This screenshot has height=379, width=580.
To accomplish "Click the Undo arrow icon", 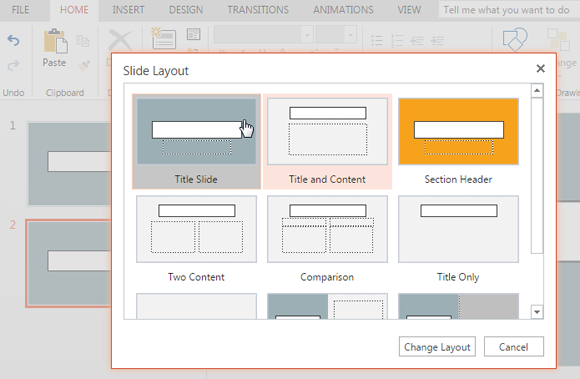I will tap(13, 40).
